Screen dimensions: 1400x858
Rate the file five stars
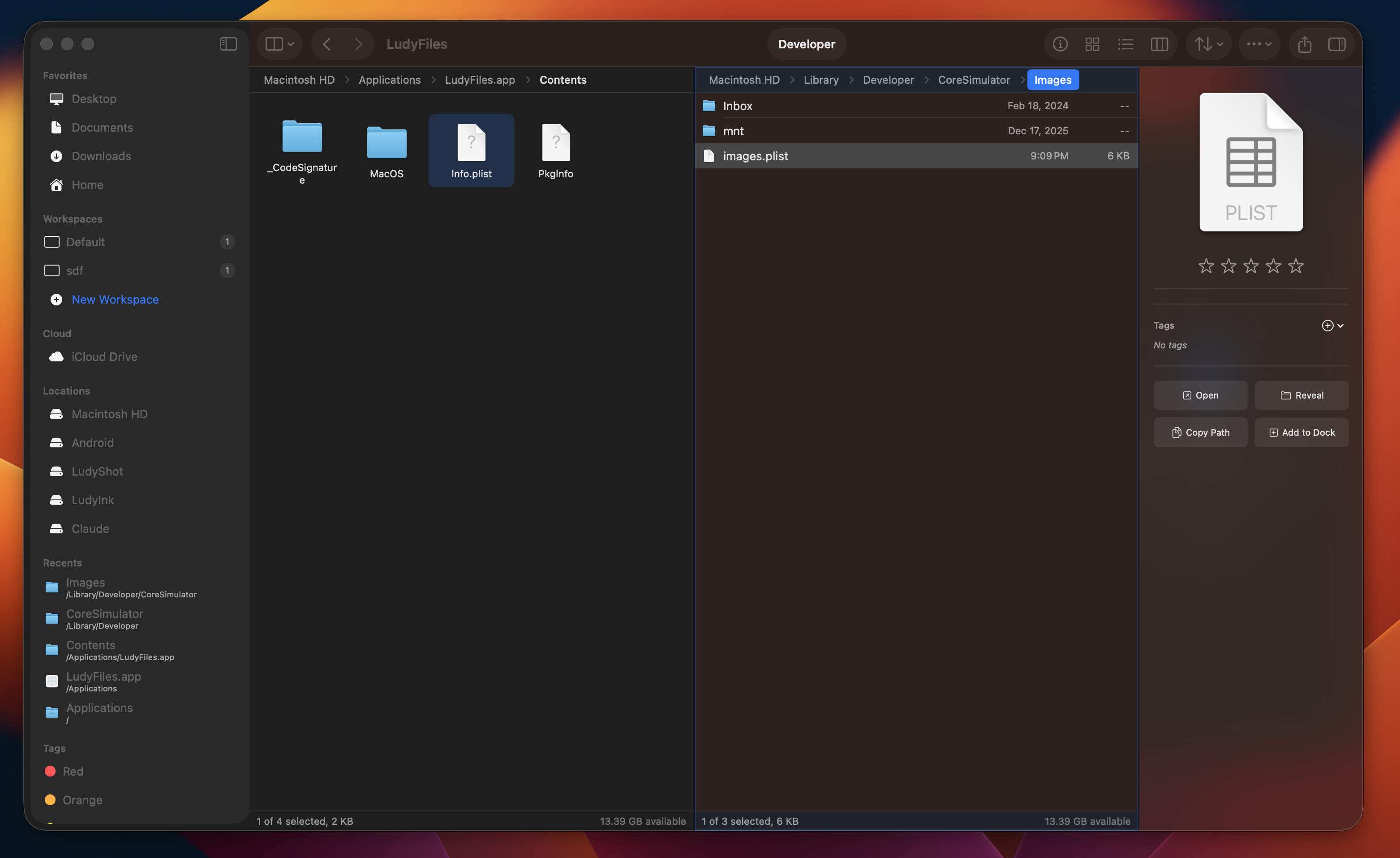pos(1296,266)
